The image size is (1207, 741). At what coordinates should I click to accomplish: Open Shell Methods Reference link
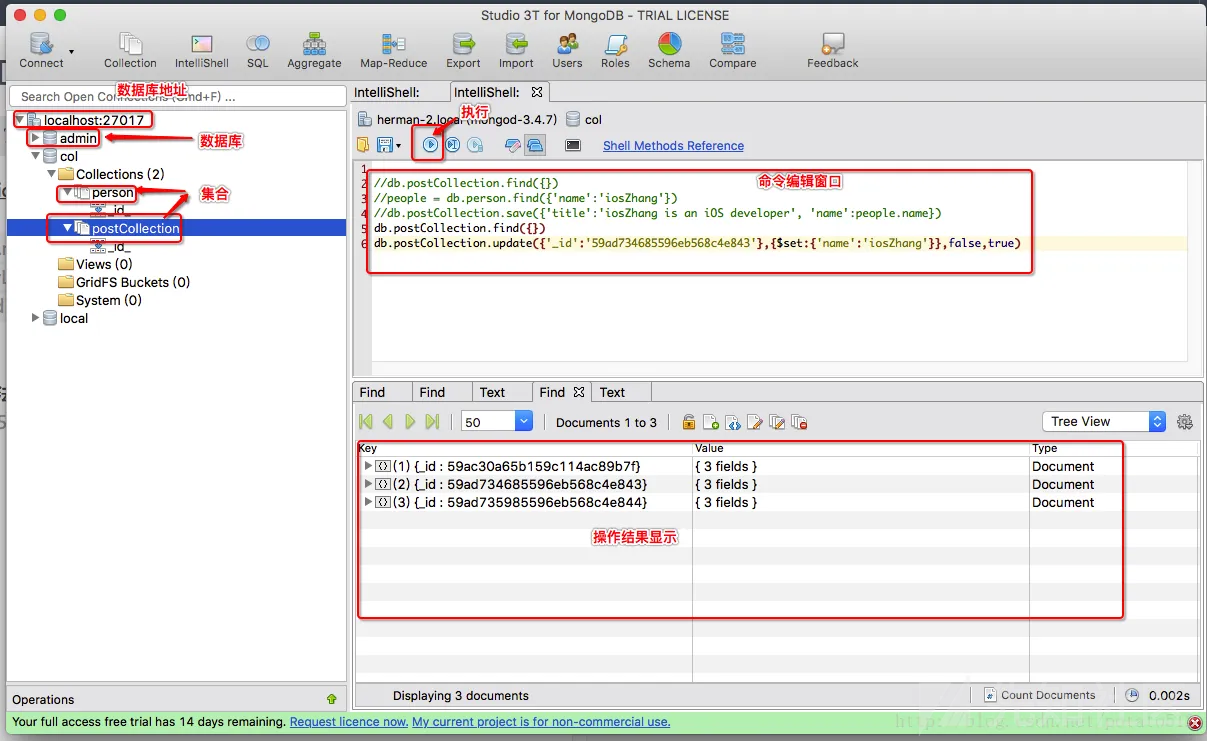pyautogui.click(x=673, y=145)
